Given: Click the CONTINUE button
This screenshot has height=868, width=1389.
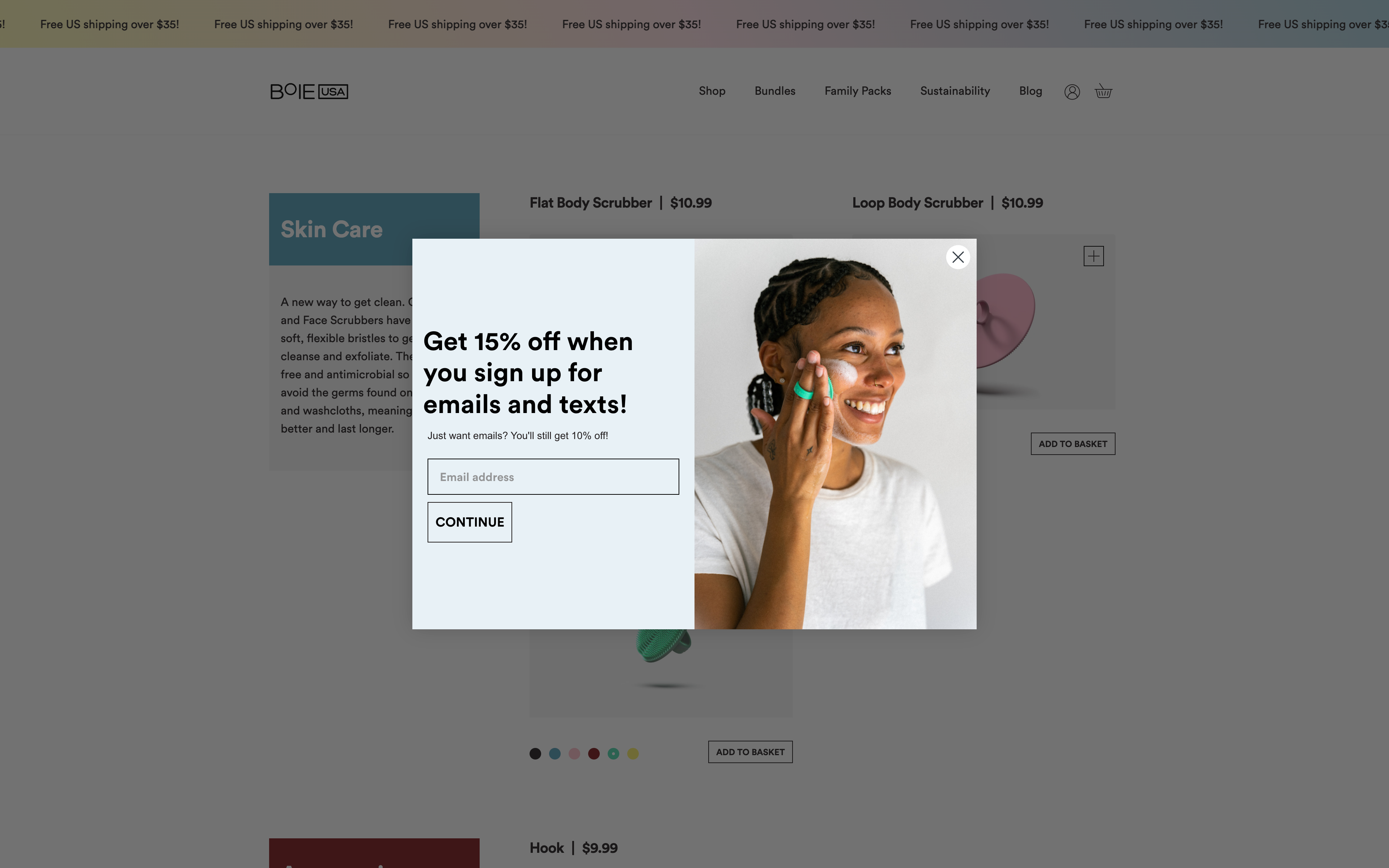Looking at the screenshot, I should [x=470, y=522].
